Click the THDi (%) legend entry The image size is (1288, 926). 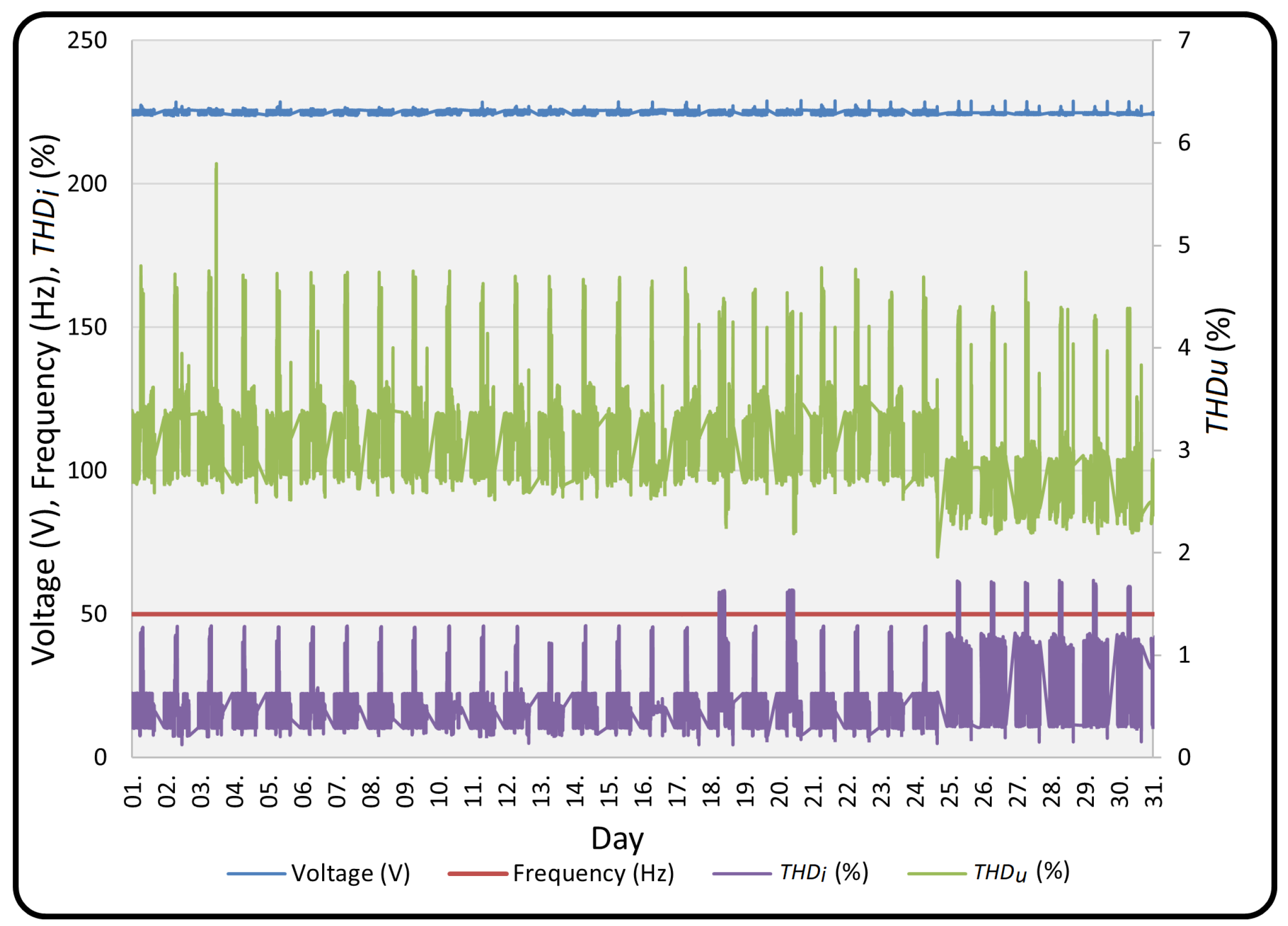[824, 872]
